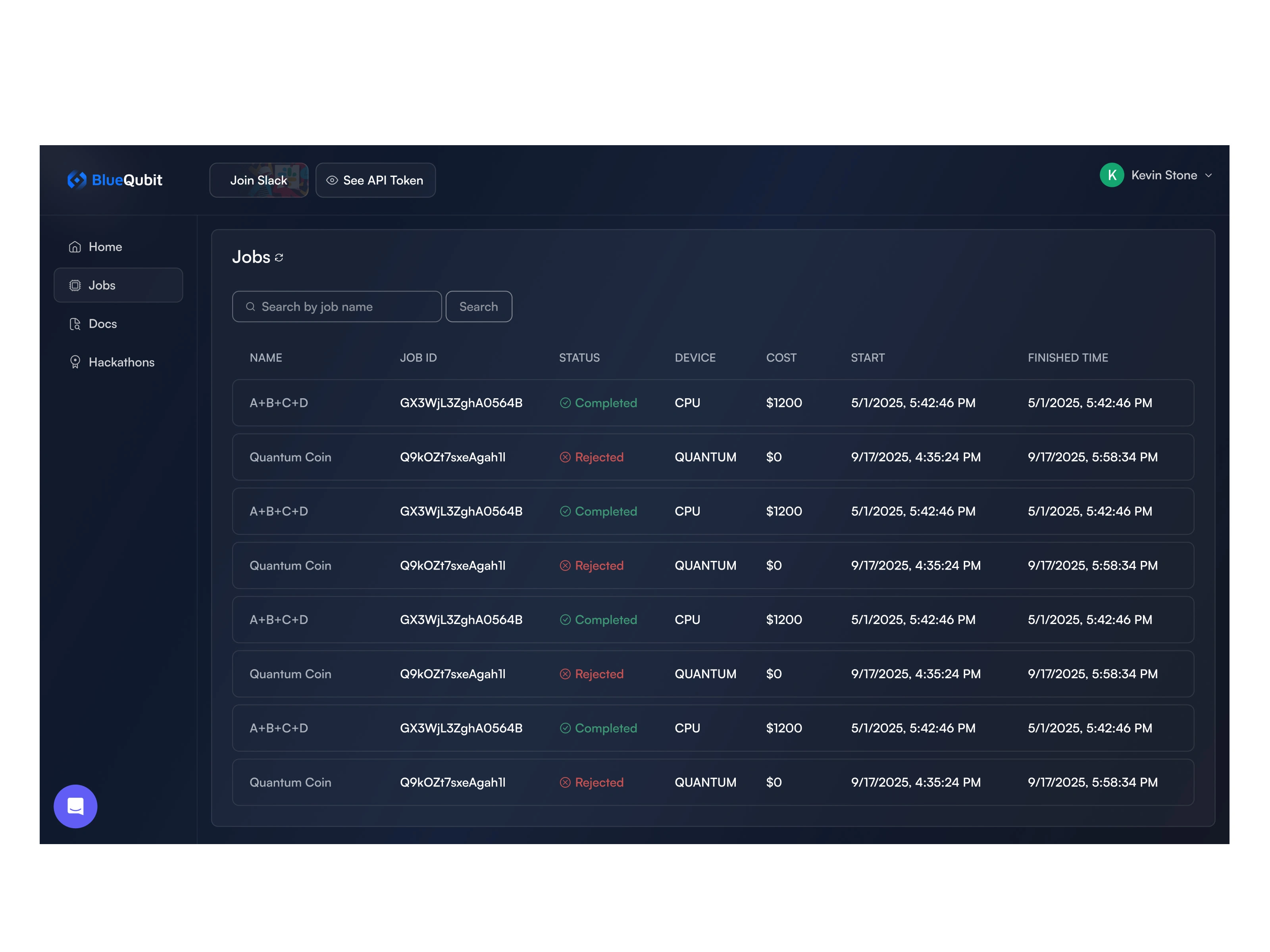Click the BlueQubit logo icon

77,180
